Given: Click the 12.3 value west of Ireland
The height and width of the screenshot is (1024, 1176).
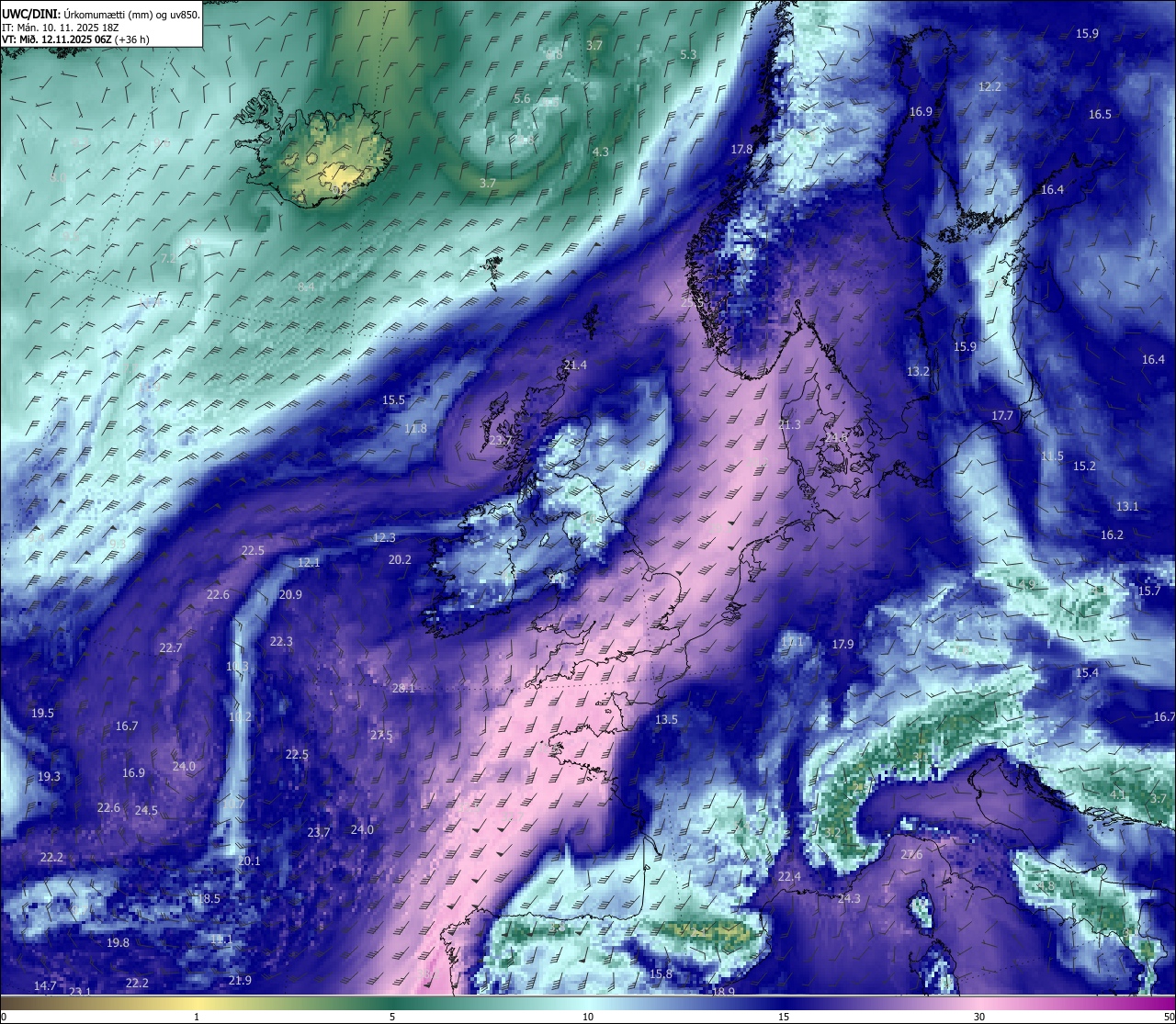Looking at the screenshot, I should coord(384,537).
